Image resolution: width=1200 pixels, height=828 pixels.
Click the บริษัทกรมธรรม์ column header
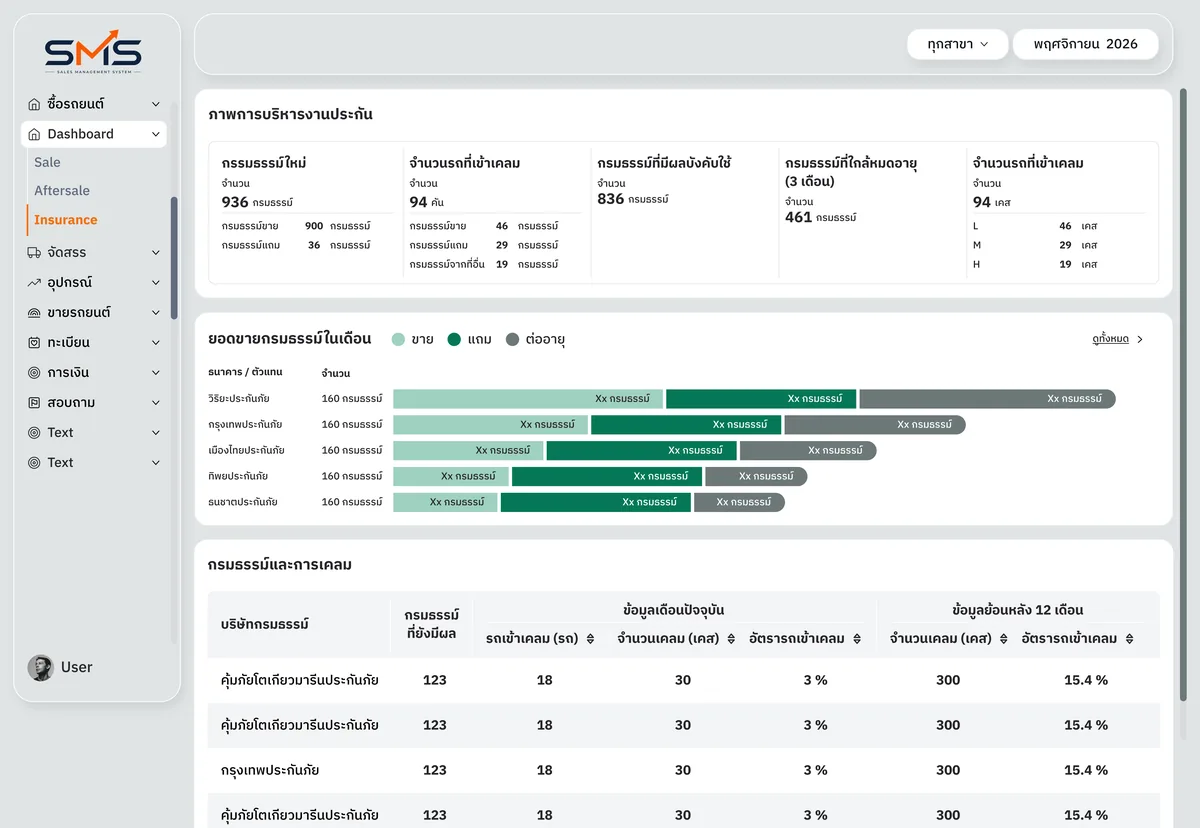[x=265, y=624]
